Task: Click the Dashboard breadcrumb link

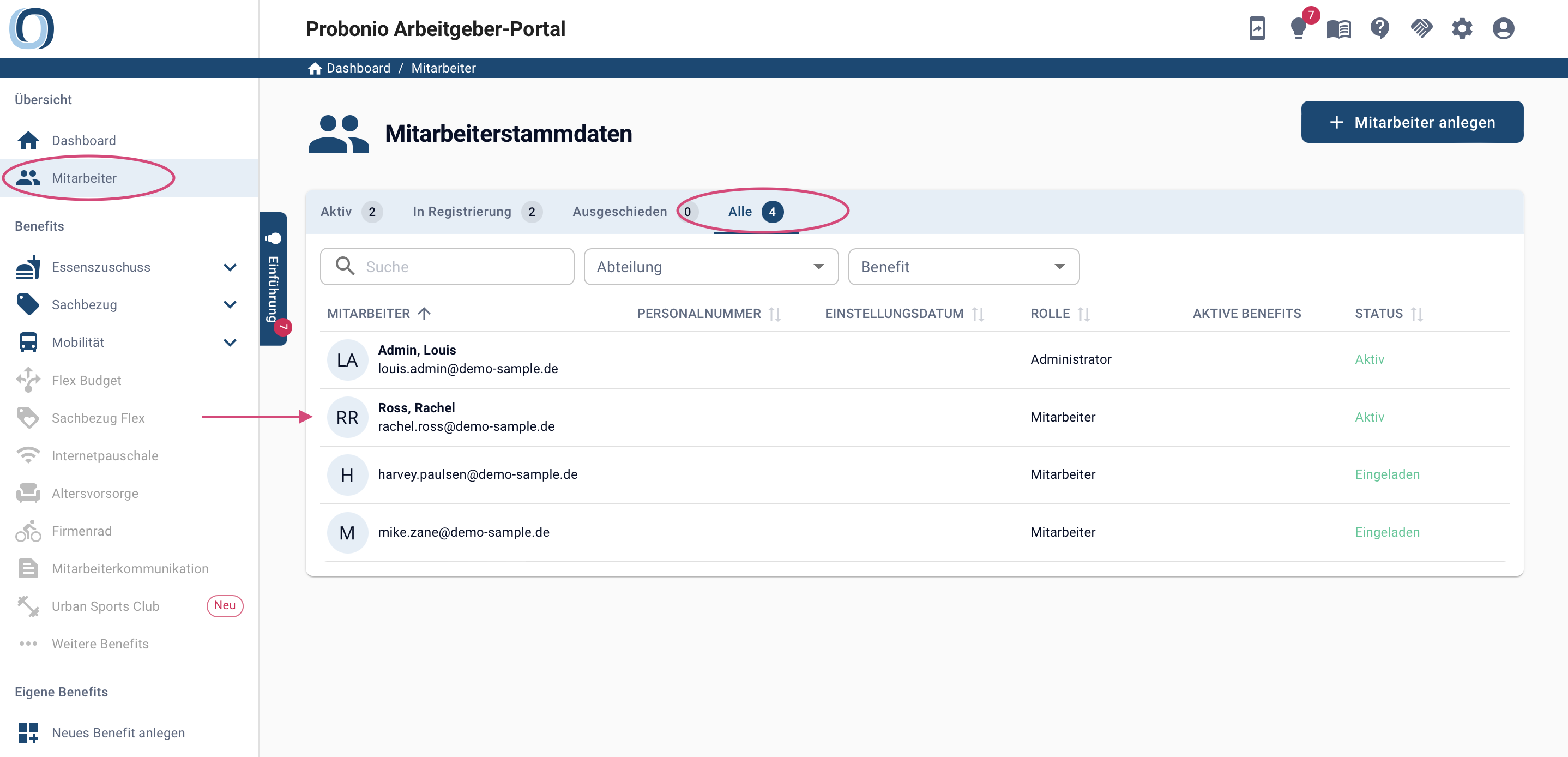Action: [x=358, y=68]
